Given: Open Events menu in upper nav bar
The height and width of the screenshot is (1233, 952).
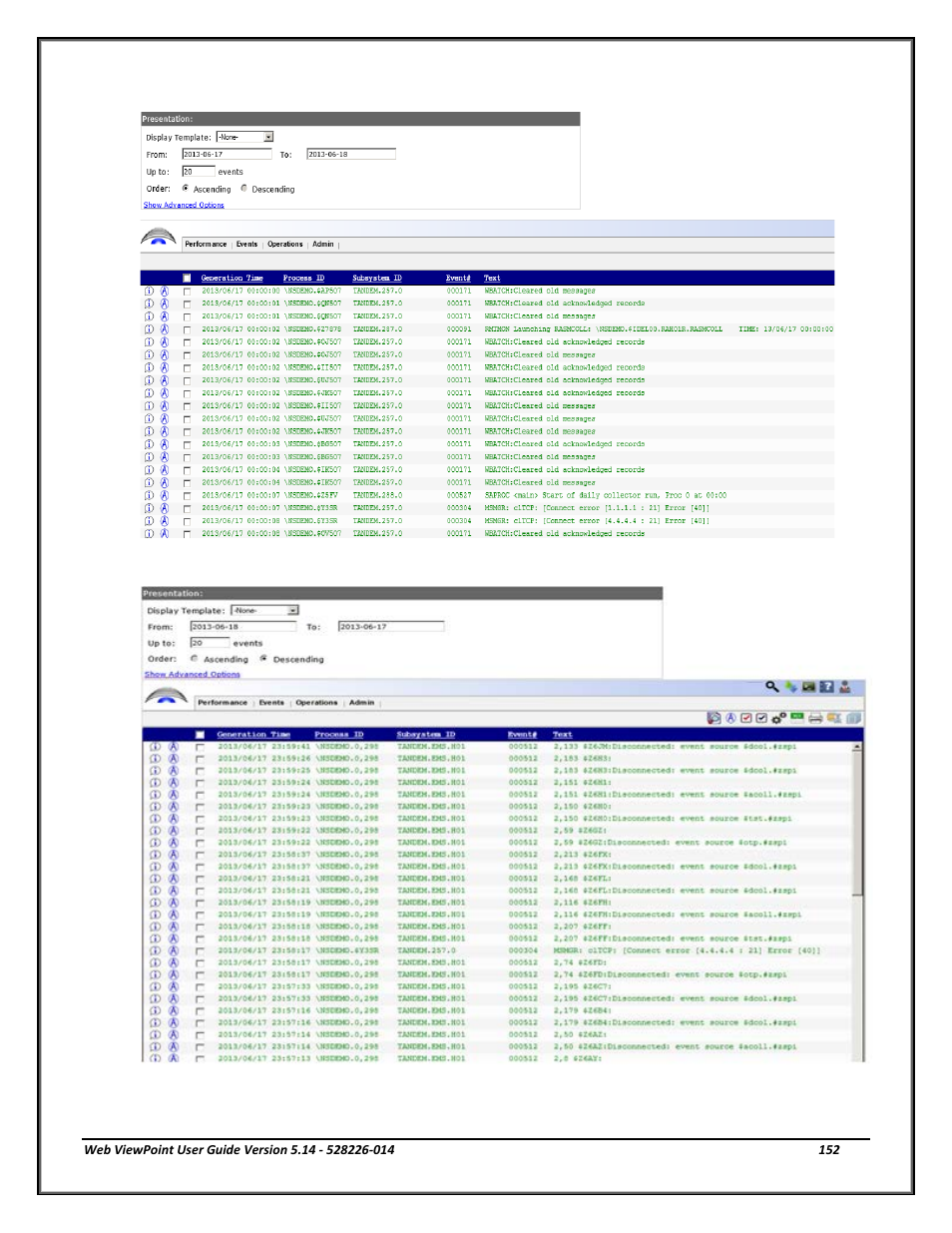Looking at the screenshot, I should tap(246, 244).
